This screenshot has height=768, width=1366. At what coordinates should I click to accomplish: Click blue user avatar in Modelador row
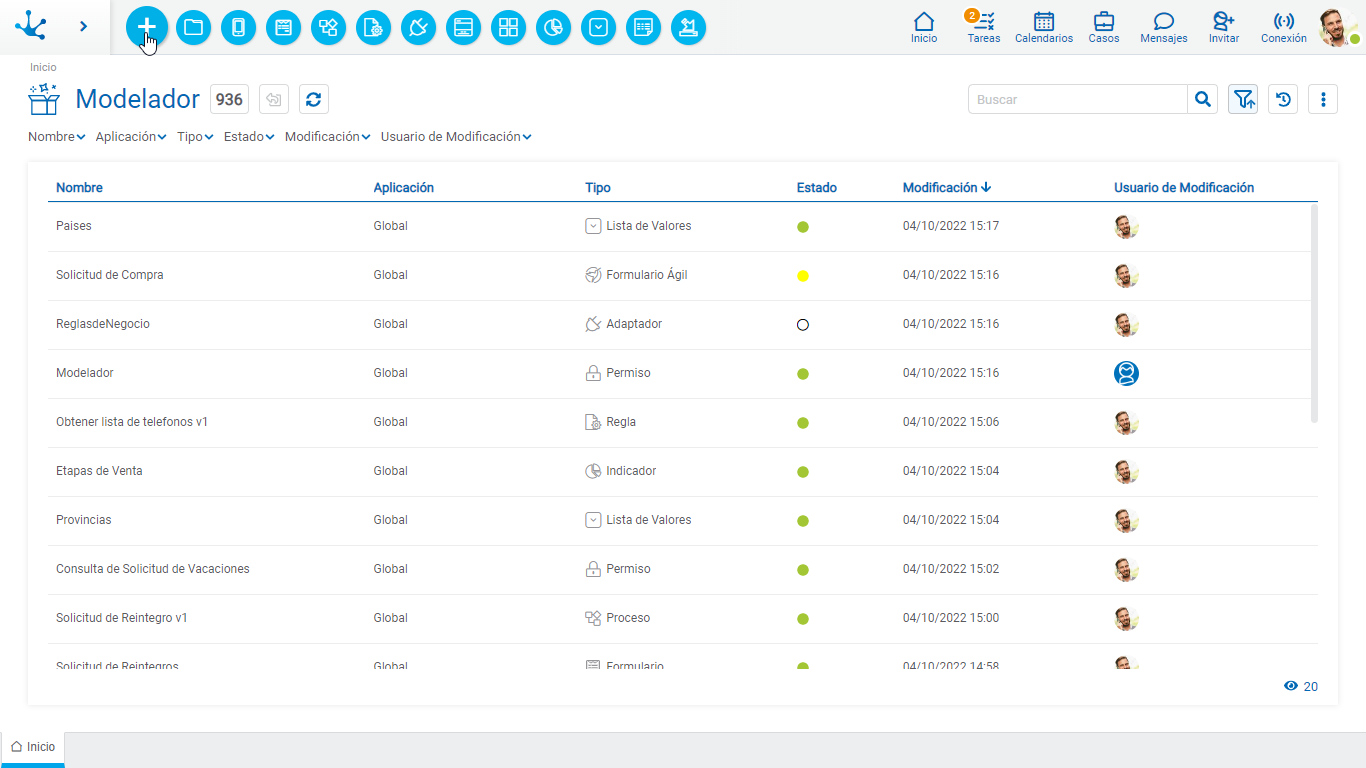(x=1127, y=374)
